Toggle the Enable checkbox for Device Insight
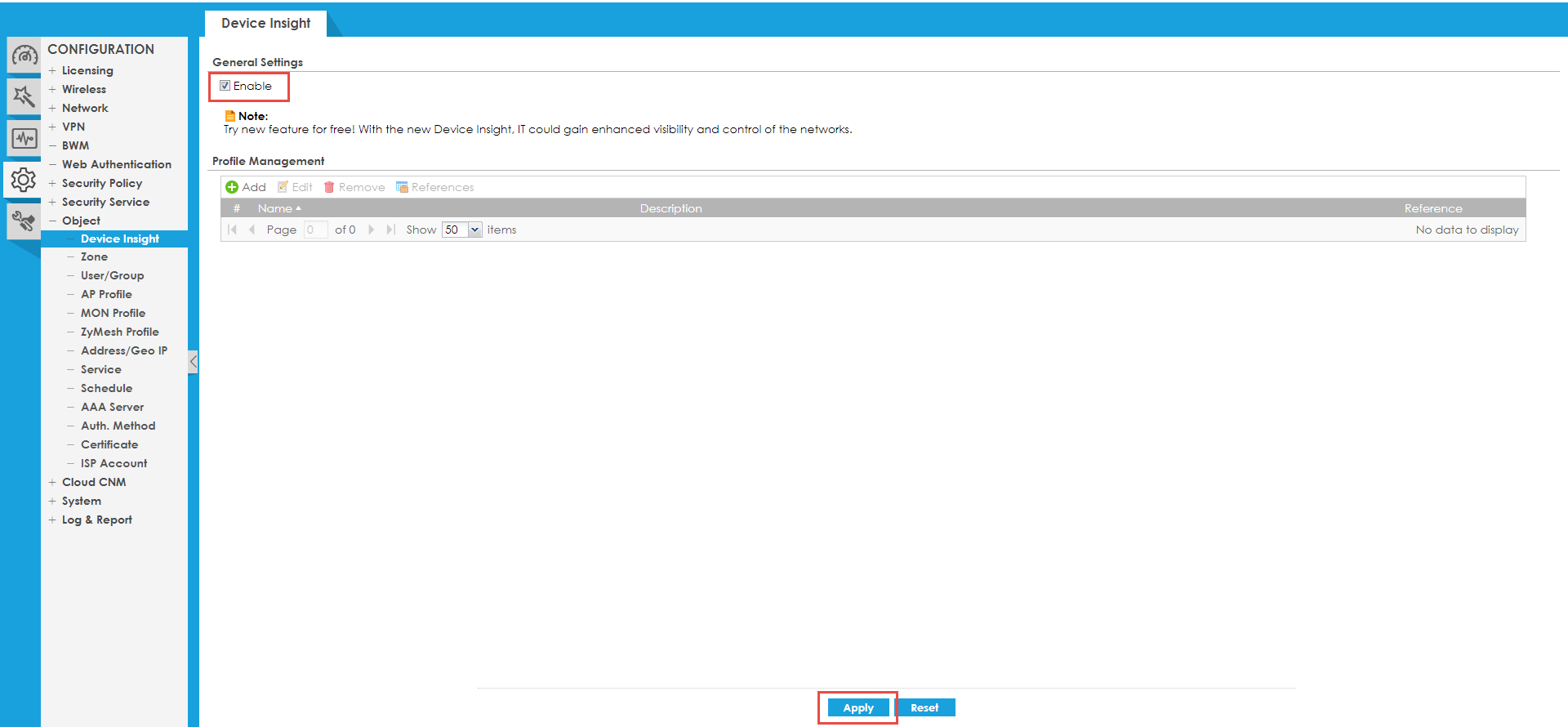1568x727 pixels. 225,86
